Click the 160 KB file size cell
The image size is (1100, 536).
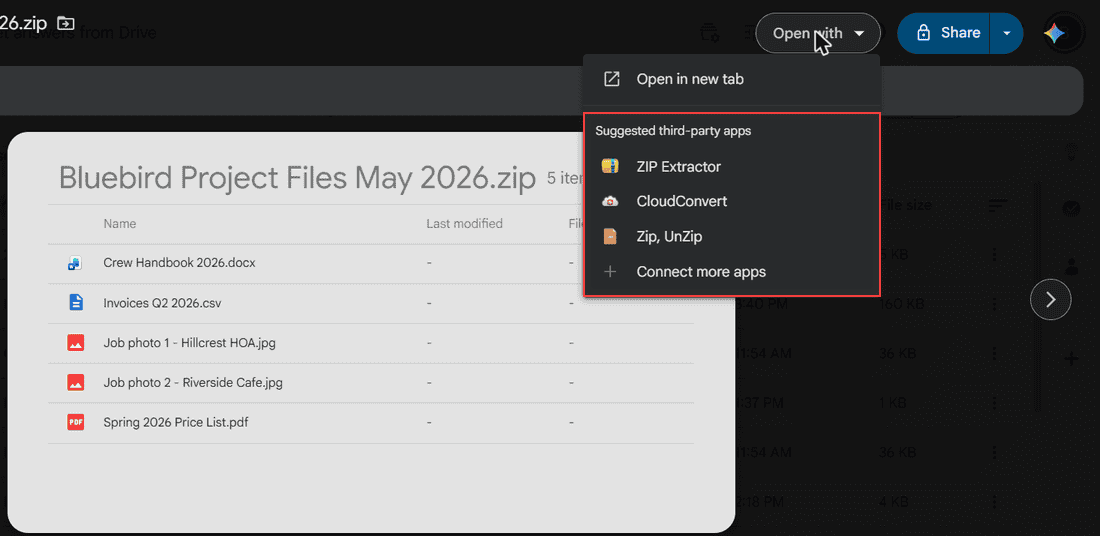coord(901,304)
